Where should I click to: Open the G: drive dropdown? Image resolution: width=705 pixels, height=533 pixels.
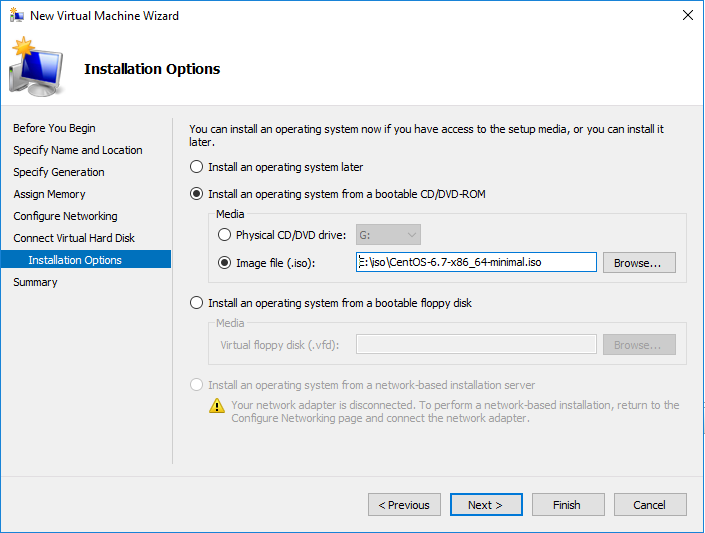tap(388, 235)
